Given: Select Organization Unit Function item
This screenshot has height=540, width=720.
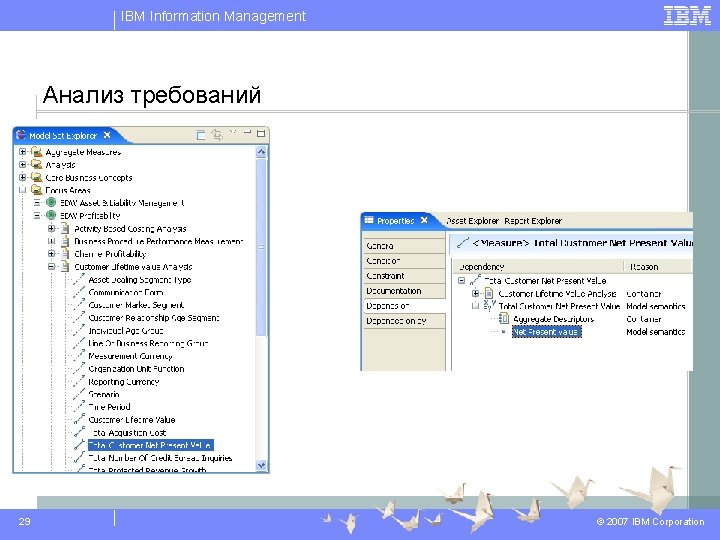Looking at the screenshot, I should click(x=136, y=368).
